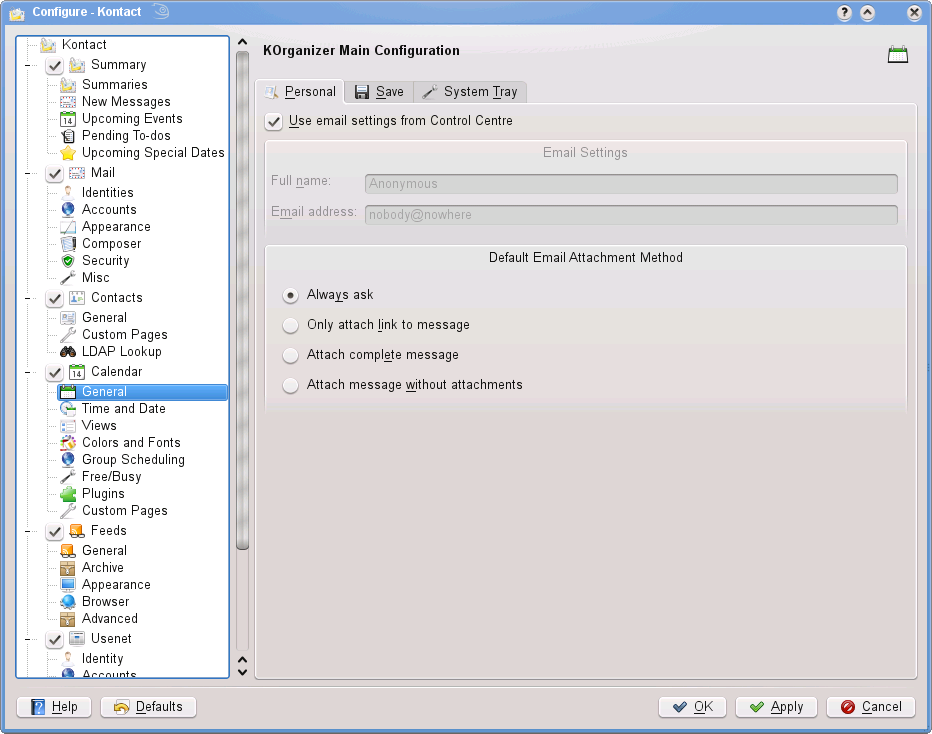Confirm with the OK button
The height and width of the screenshot is (734, 932).
(692, 707)
